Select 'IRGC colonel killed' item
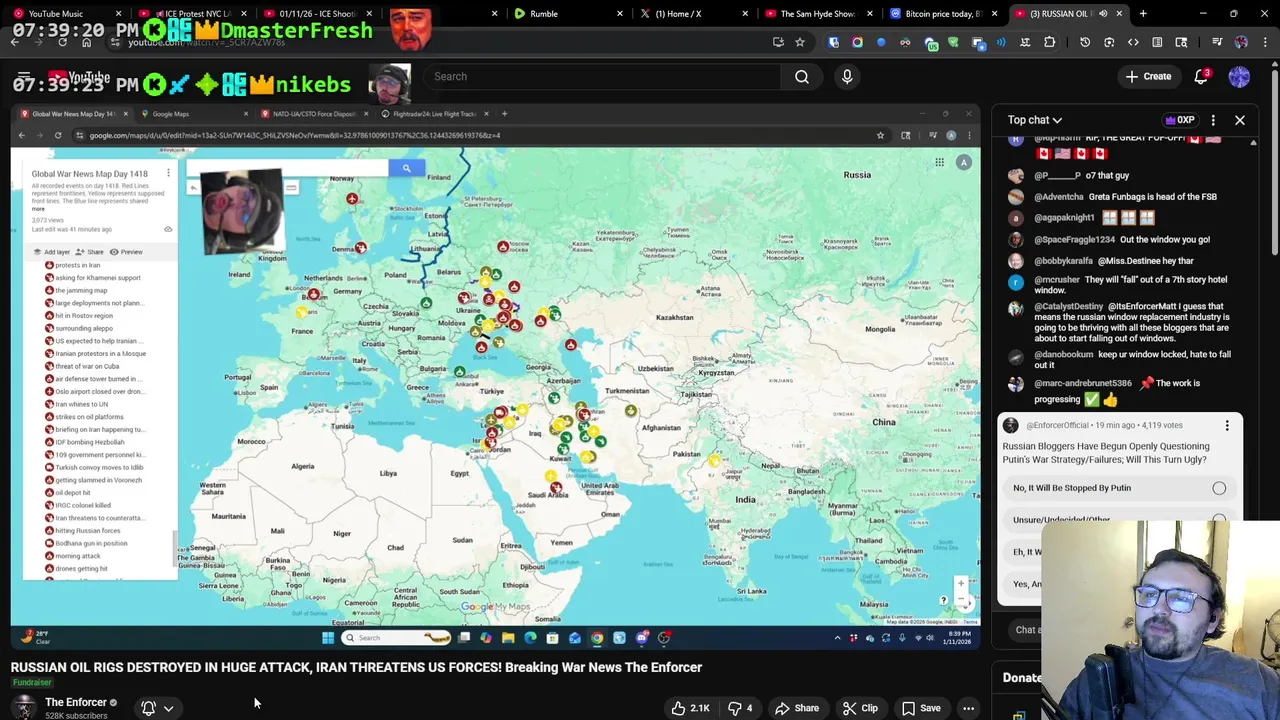 click(82, 505)
